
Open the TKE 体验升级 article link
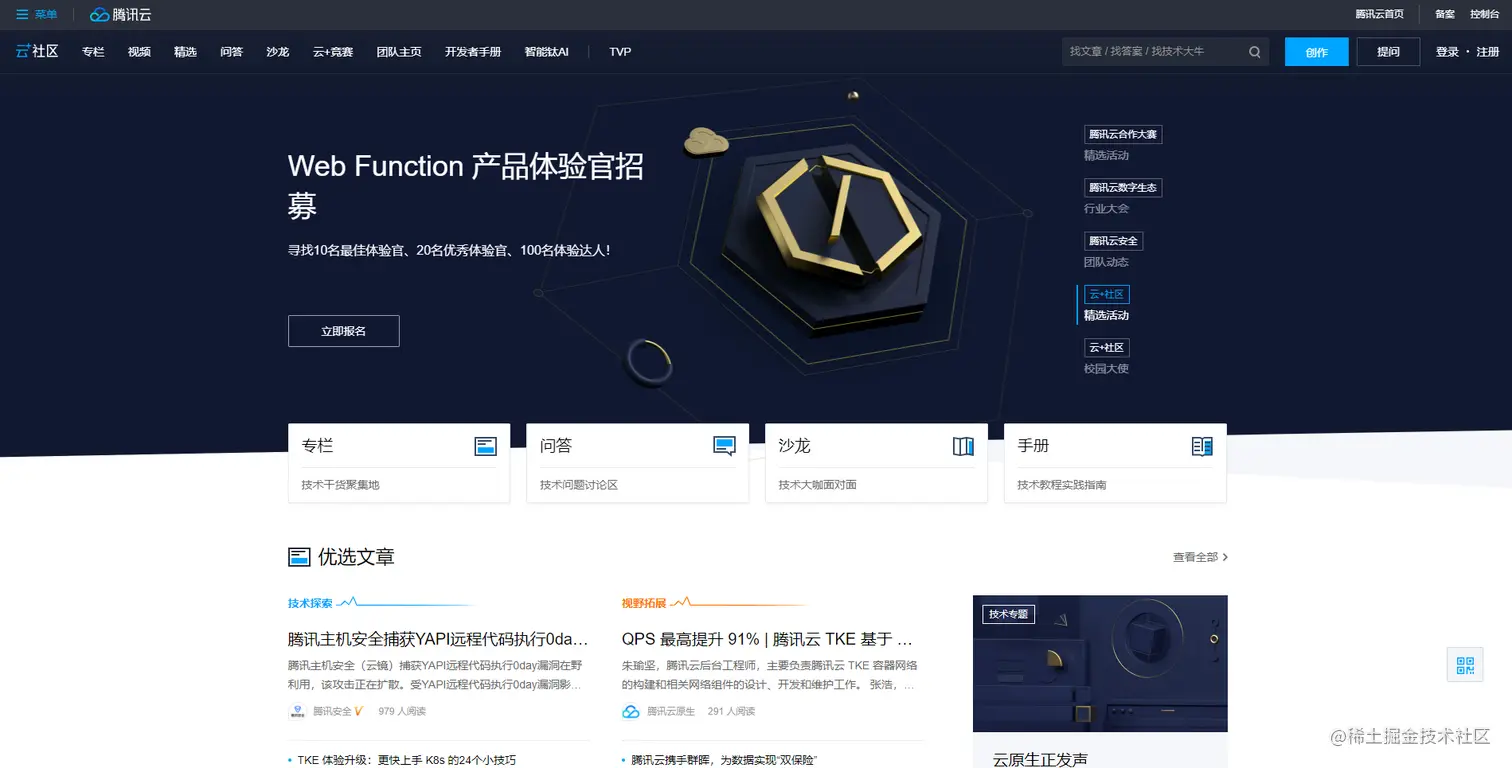click(x=407, y=760)
